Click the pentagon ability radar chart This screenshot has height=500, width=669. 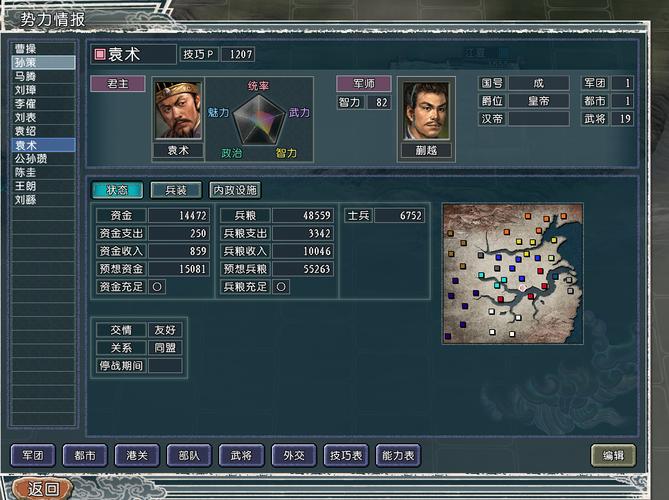click(x=259, y=119)
